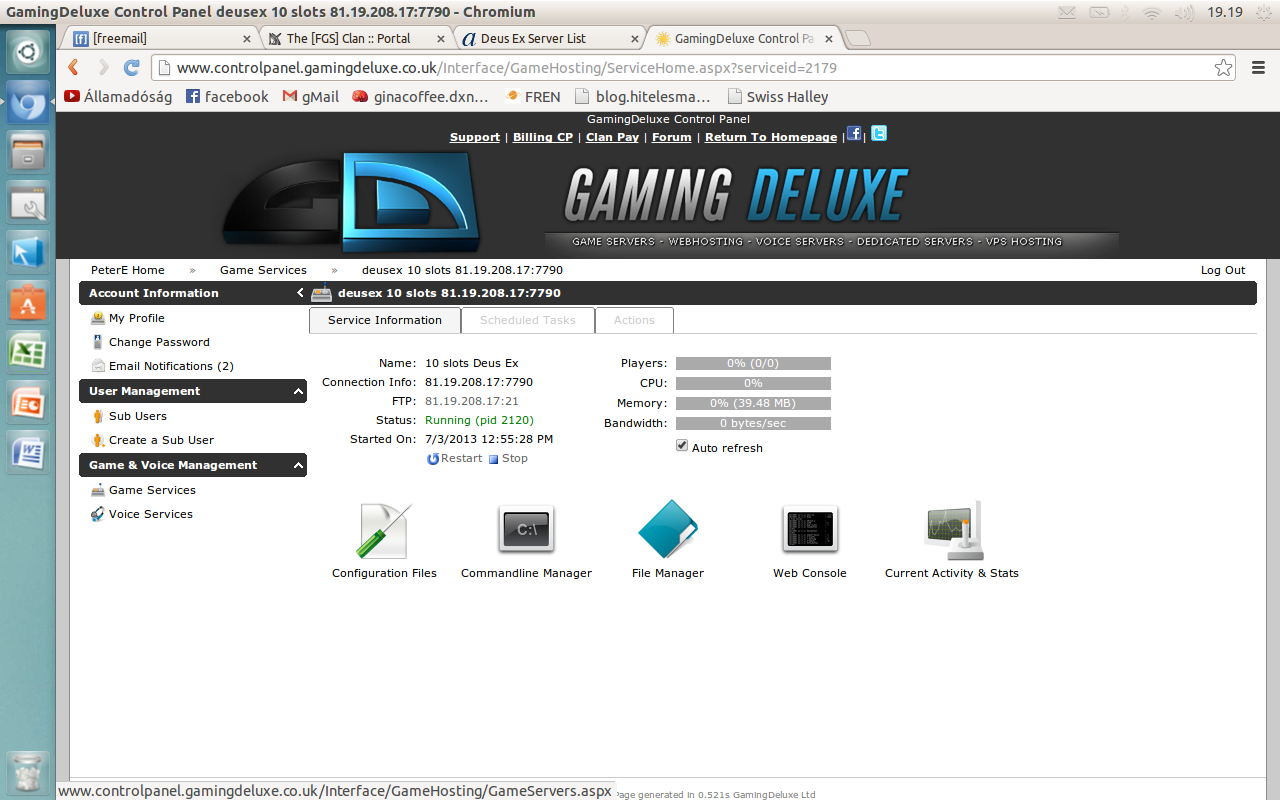Screen dimensions: 1280x800
Task: Click FTP address 81.19.208.17:21 link
Action: click(472, 401)
